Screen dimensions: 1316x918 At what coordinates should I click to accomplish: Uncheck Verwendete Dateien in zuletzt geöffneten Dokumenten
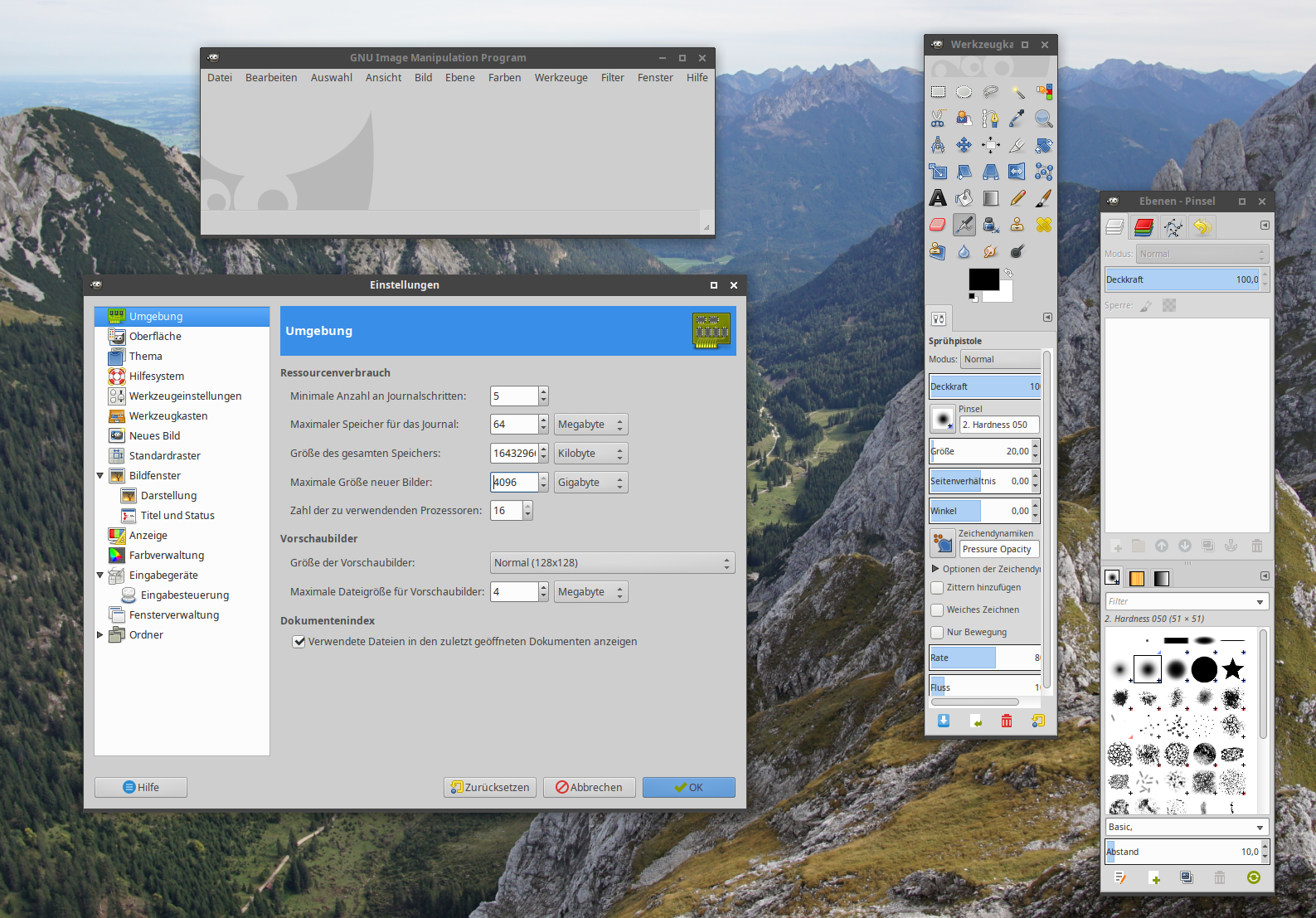tap(299, 642)
